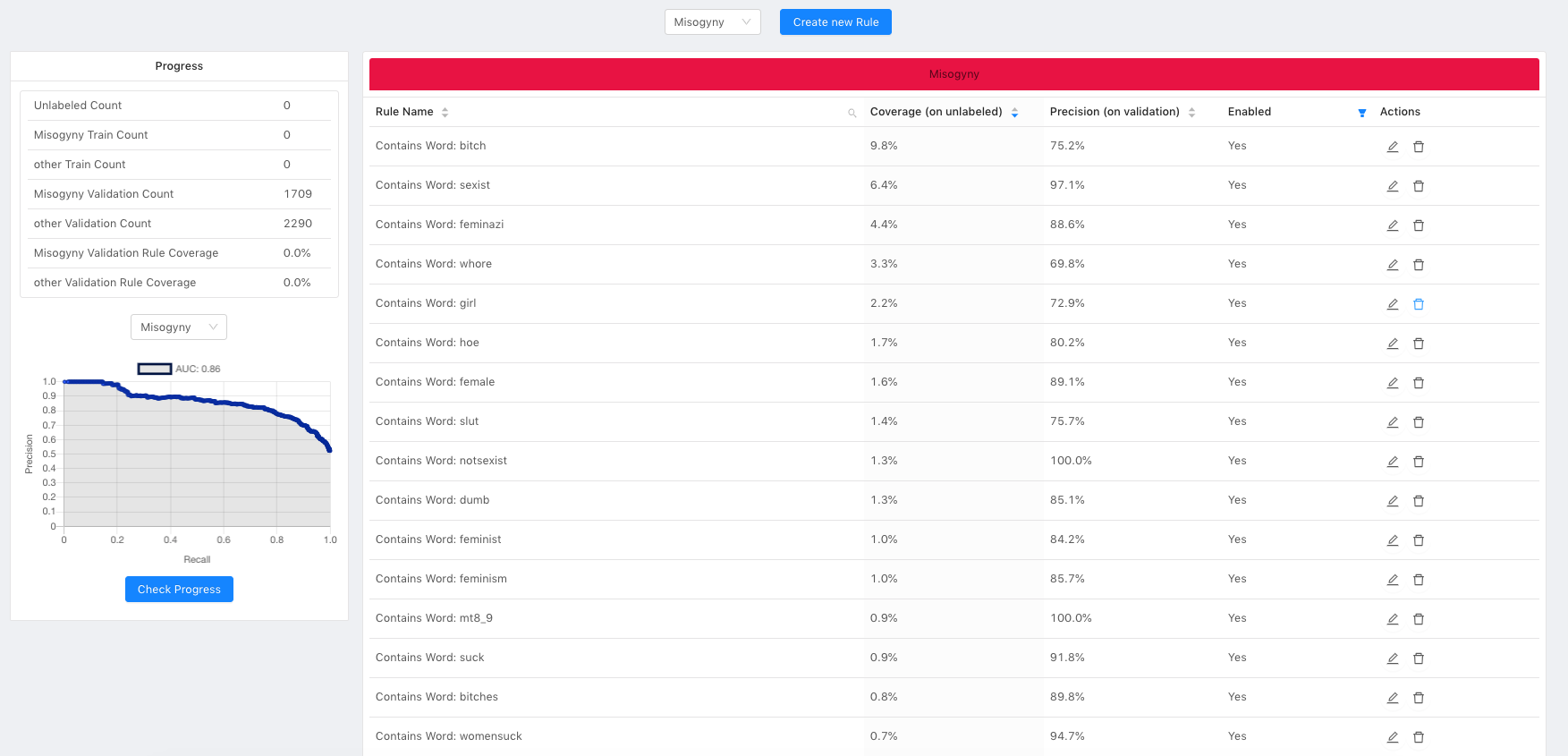Click the Create new Rule button

click(835, 22)
